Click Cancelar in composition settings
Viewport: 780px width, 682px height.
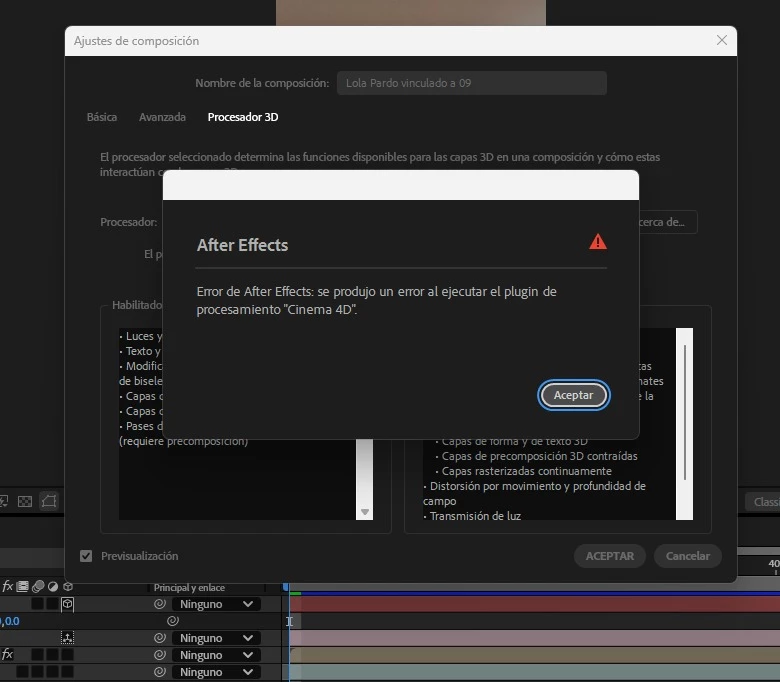pos(687,556)
